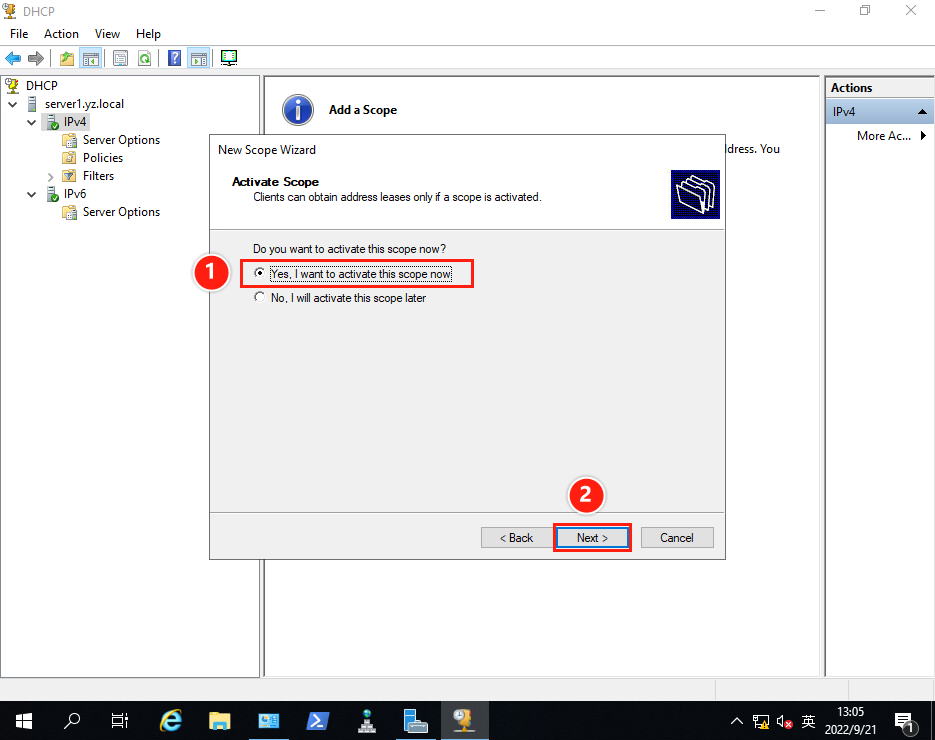Viewport: 935px width, 740px height.
Task: Click the forward arrow toolbar icon
Action: 36,58
